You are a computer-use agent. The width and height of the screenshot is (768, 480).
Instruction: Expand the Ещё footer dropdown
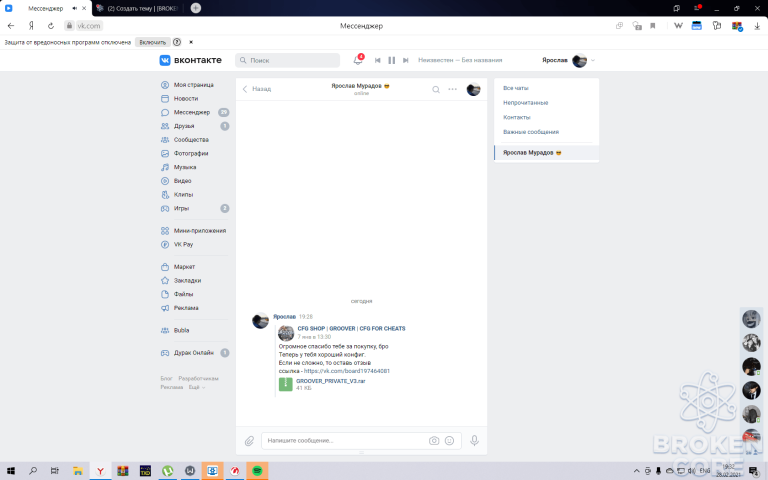point(196,387)
